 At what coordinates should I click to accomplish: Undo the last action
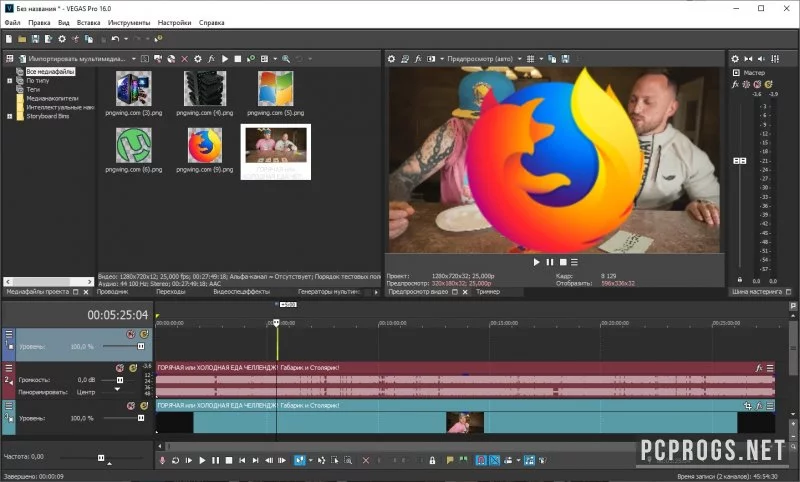[115, 39]
